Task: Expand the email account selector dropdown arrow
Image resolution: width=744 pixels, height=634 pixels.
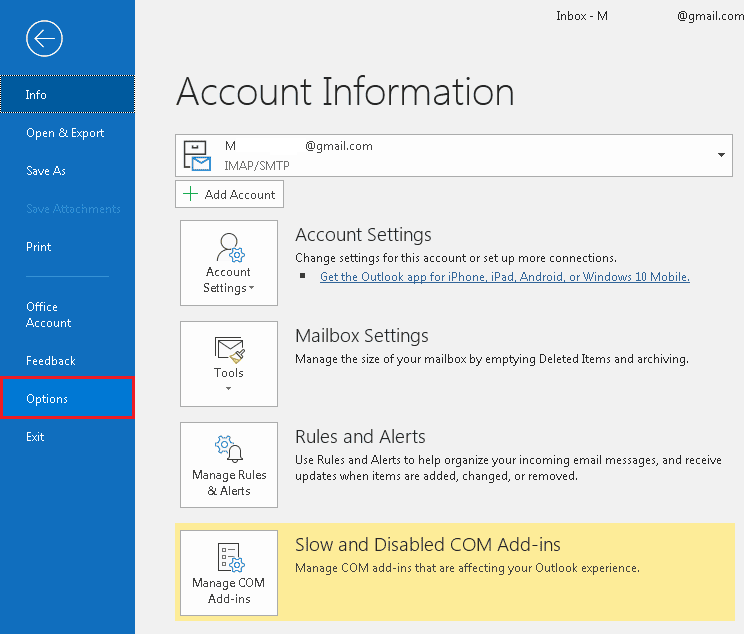Action: pyautogui.click(x=721, y=155)
